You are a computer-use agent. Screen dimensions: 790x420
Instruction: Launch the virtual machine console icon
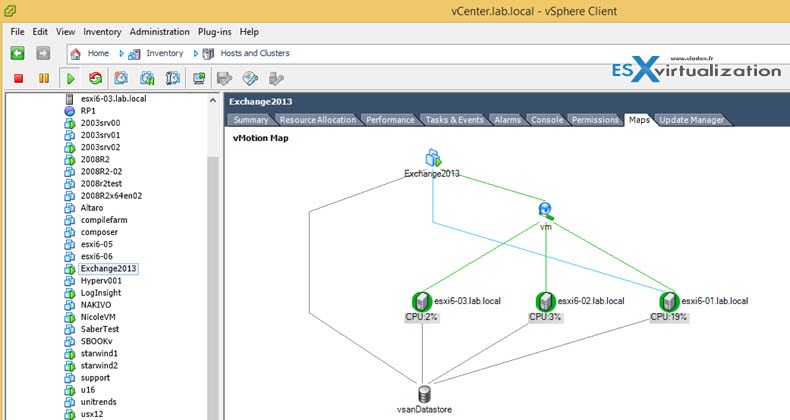(200, 78)
